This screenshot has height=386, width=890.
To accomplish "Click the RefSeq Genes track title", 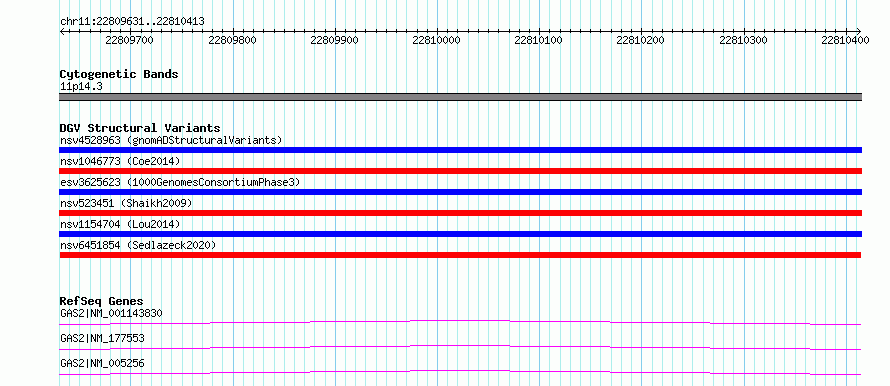I will [102, 301].
